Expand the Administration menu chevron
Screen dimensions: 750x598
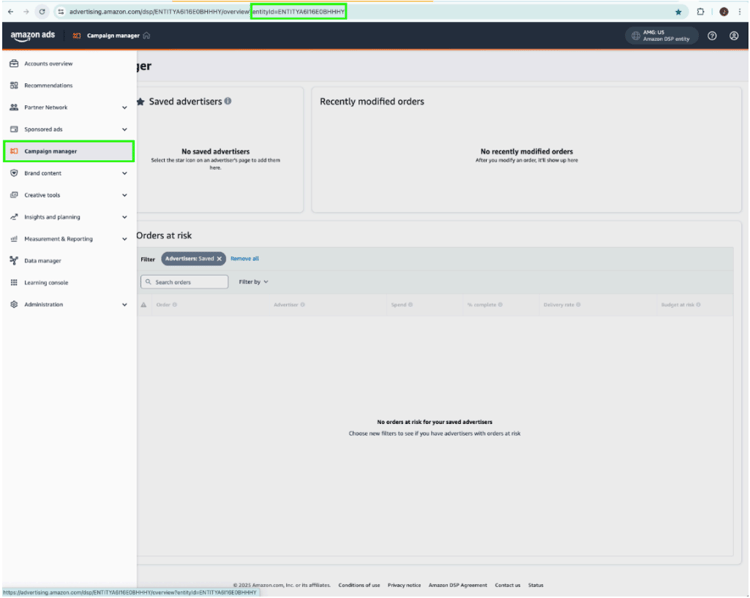124,305
